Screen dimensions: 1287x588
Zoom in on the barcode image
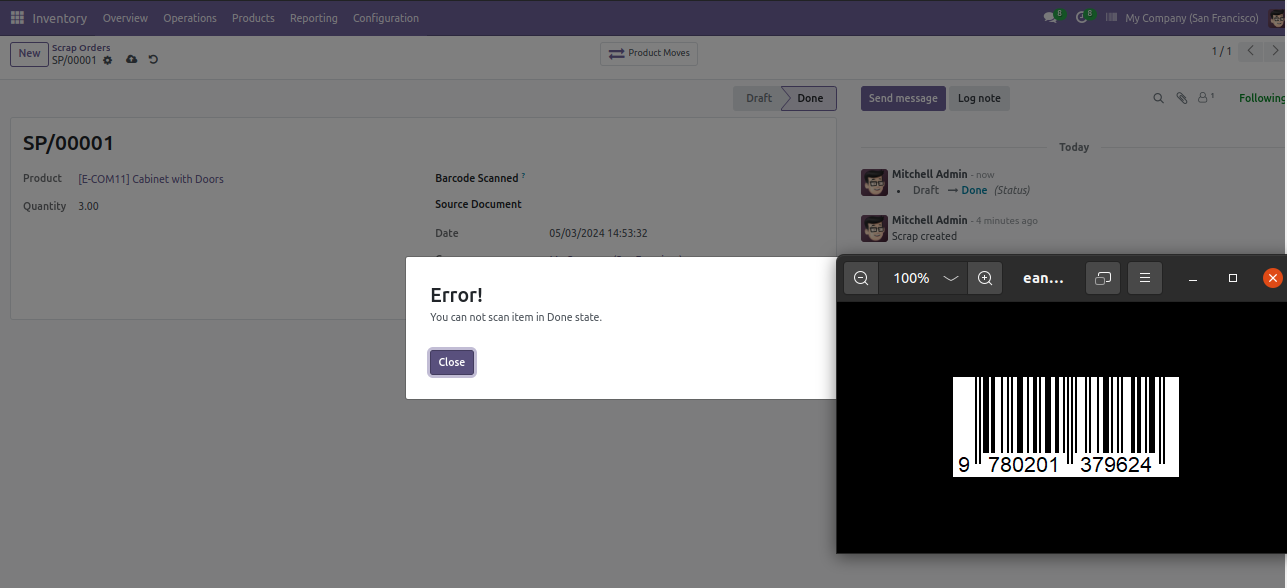tap(985, 278)
